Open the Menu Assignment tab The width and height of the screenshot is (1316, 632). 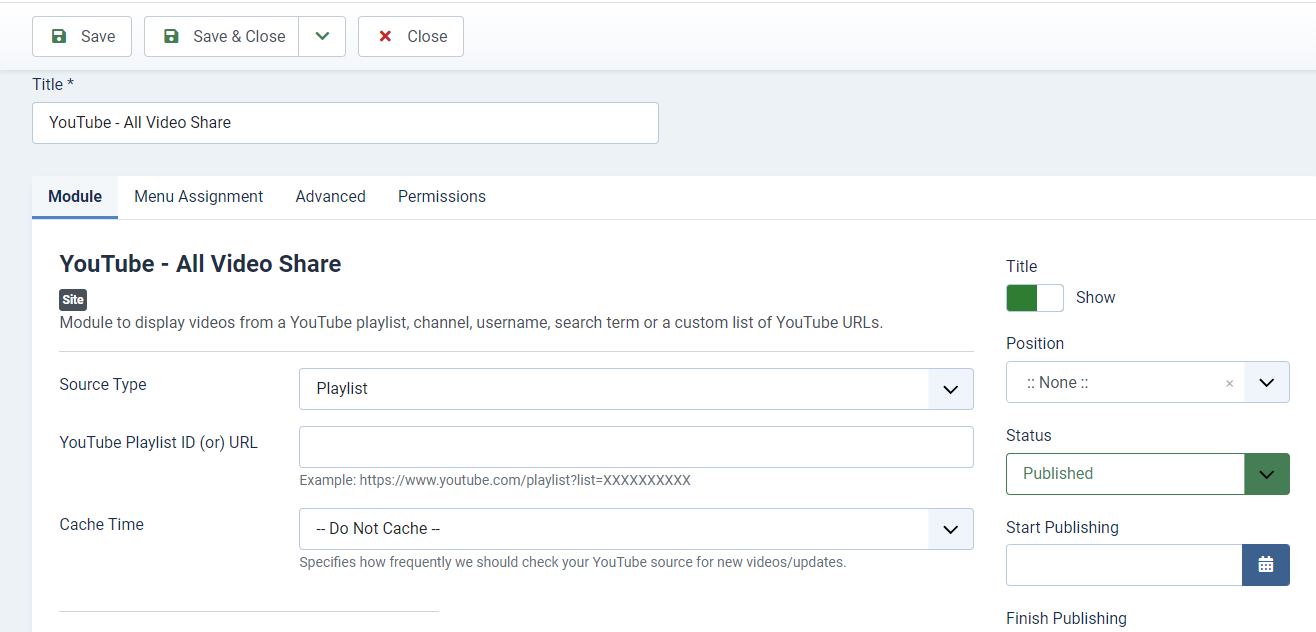[199, 197]
